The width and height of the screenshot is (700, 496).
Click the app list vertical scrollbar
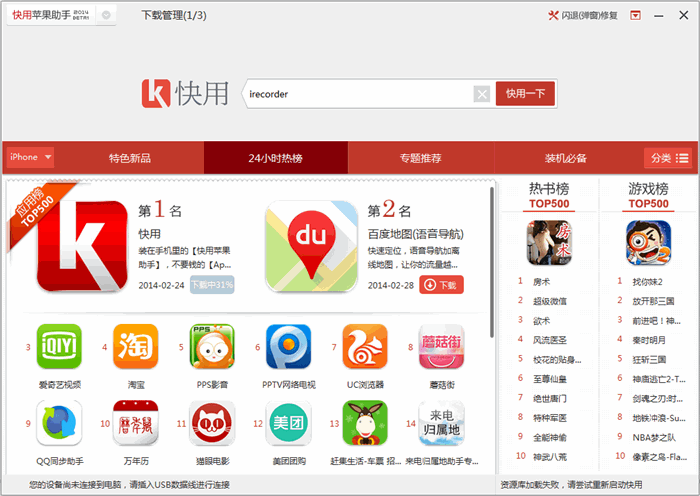[x=492, y=263]
